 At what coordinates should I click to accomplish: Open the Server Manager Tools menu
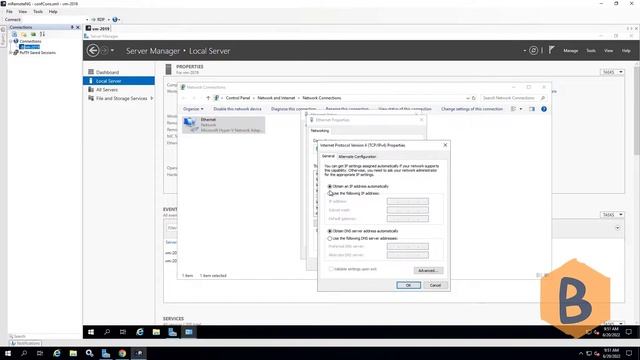click(591, 51)
